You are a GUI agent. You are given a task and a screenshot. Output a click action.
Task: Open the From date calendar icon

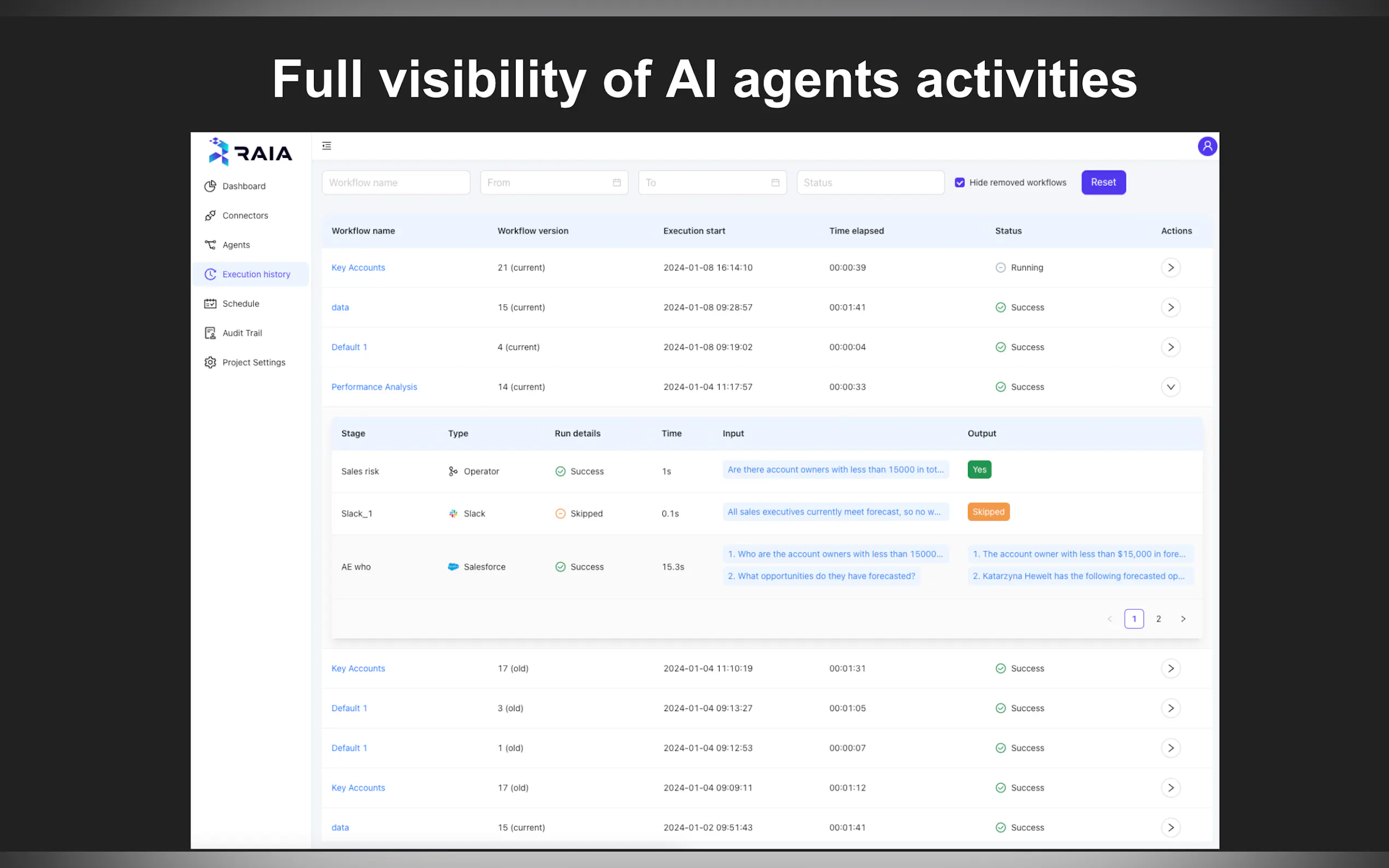(617, 183)
